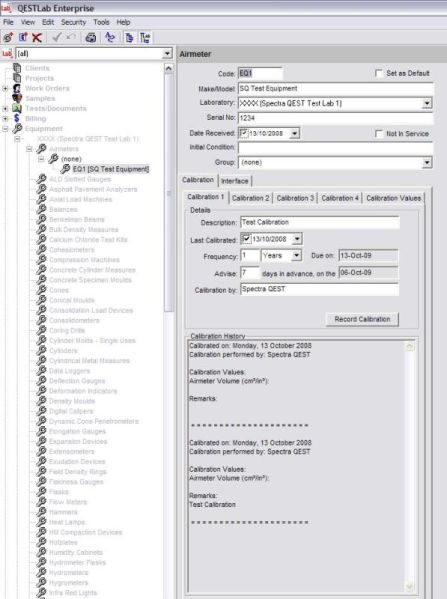Click the red X delete toolbar icon
Screen dimensions: 447x599
tap(37, 37)
